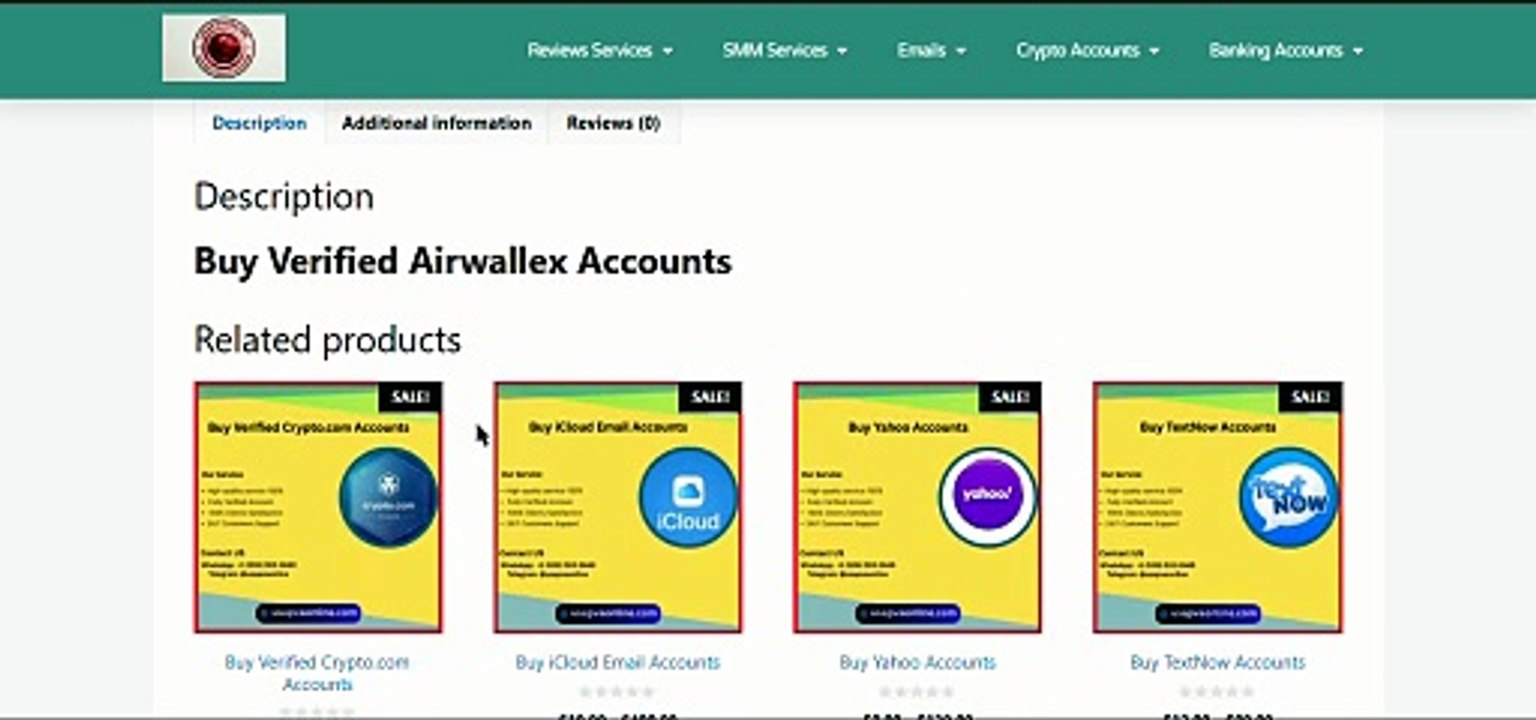Click the iCloud logo icon
Viewport: 1536px width, 720px height.
pyautogui.click(x=688, y=497)
